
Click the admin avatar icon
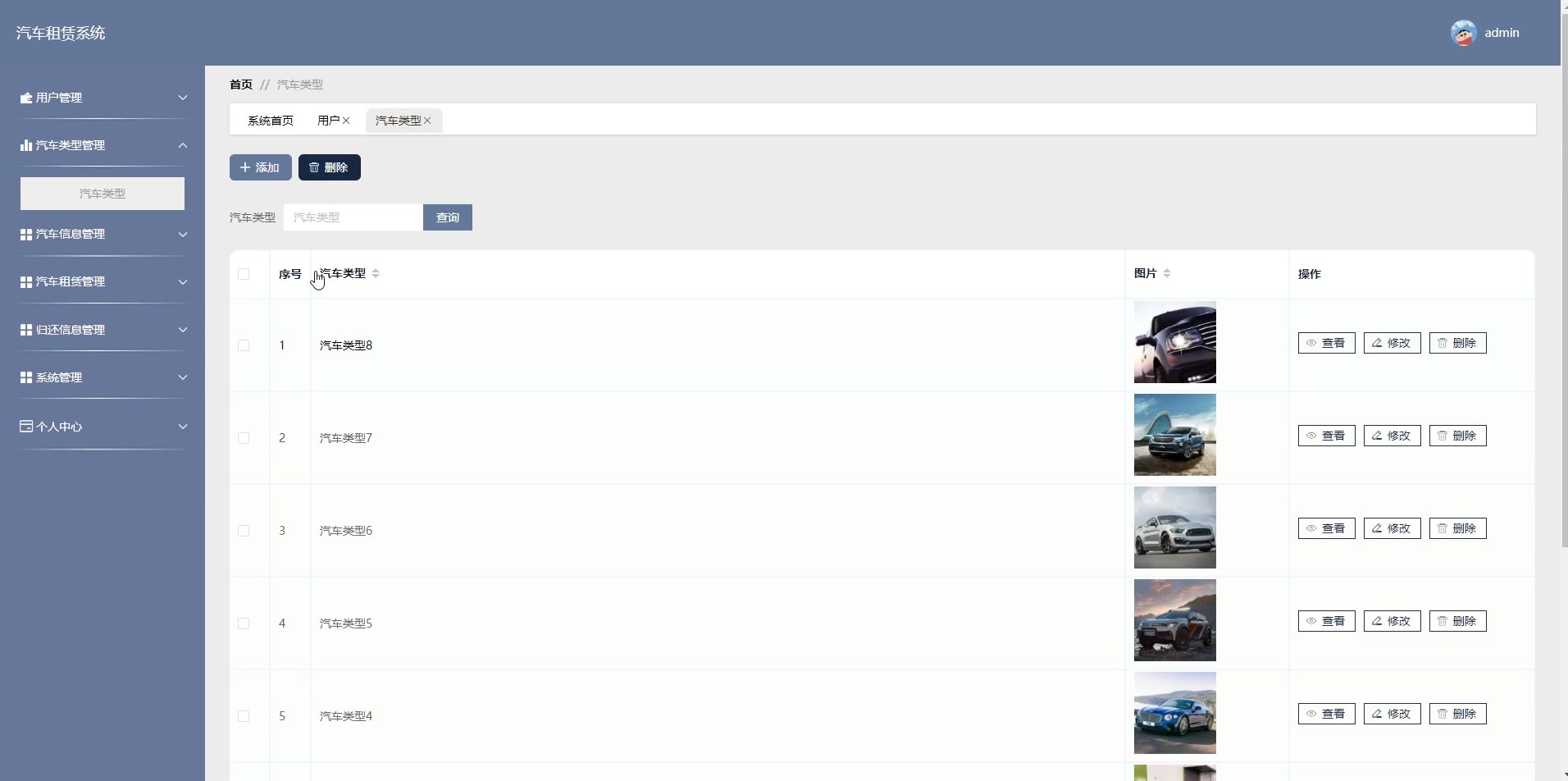click(1464, 33)
